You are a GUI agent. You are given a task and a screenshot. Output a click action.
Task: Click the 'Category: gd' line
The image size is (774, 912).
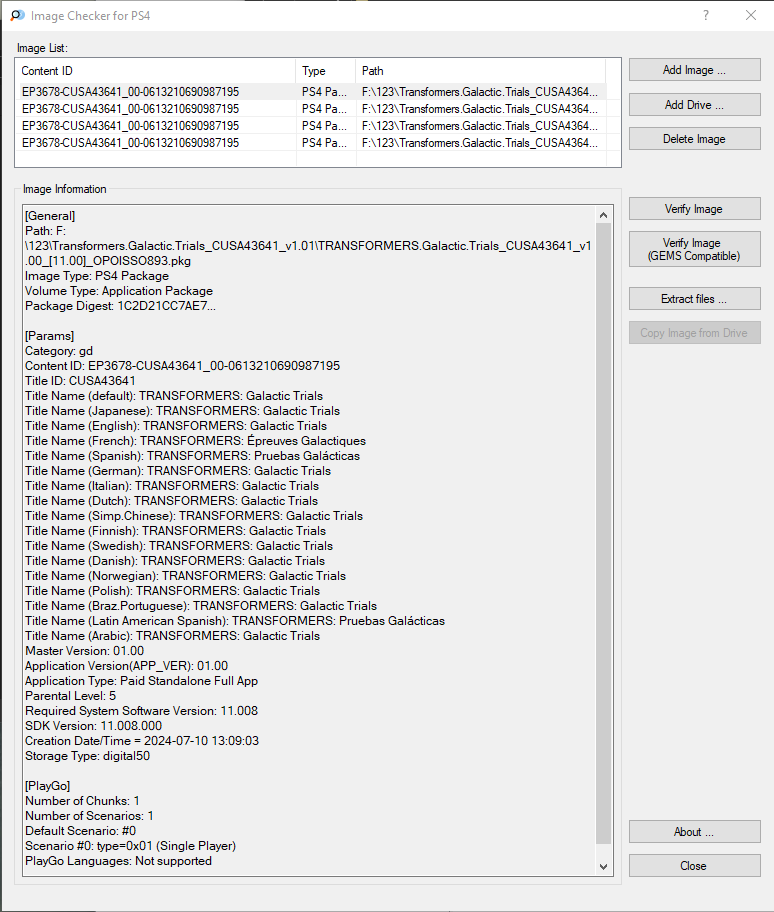[x=59, y=351]
